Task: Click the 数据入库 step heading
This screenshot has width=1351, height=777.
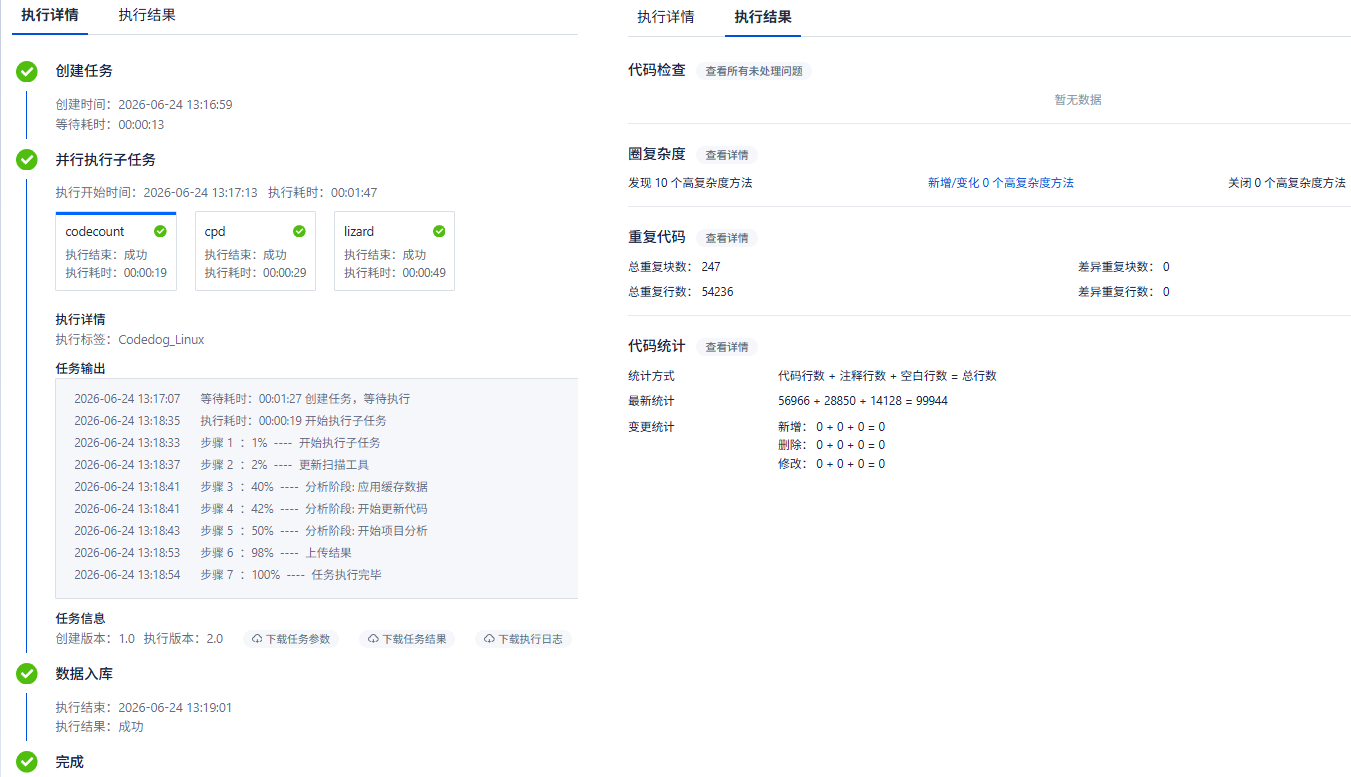Action: [84, 674]
